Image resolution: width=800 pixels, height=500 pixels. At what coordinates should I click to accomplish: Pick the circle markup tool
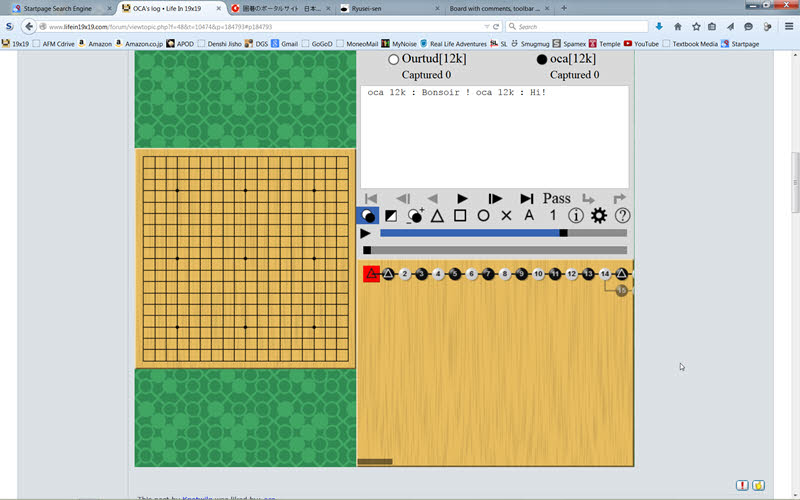(x=483, y=215)
